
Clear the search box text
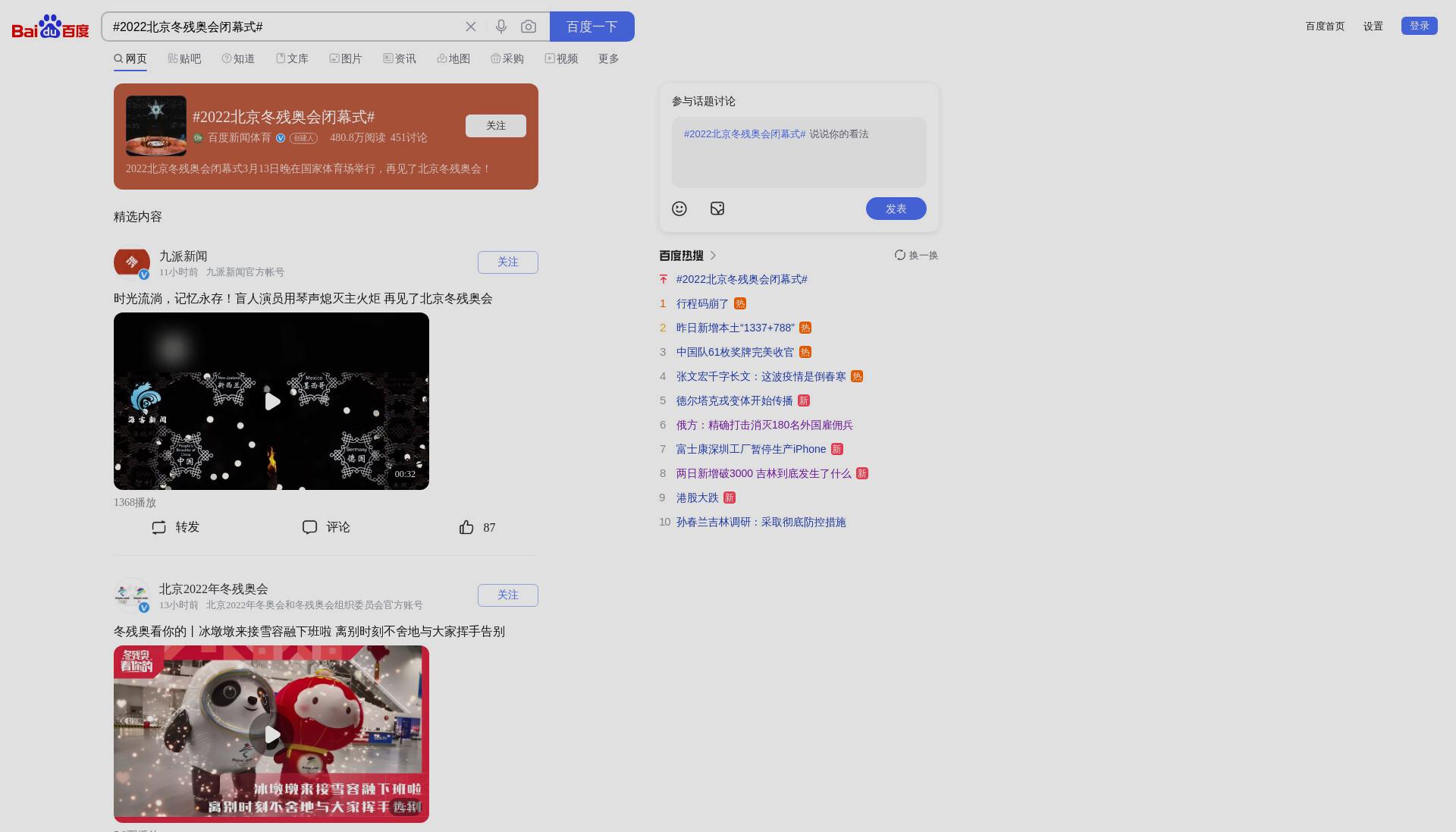pyautogui.click(x=471, y=27)
